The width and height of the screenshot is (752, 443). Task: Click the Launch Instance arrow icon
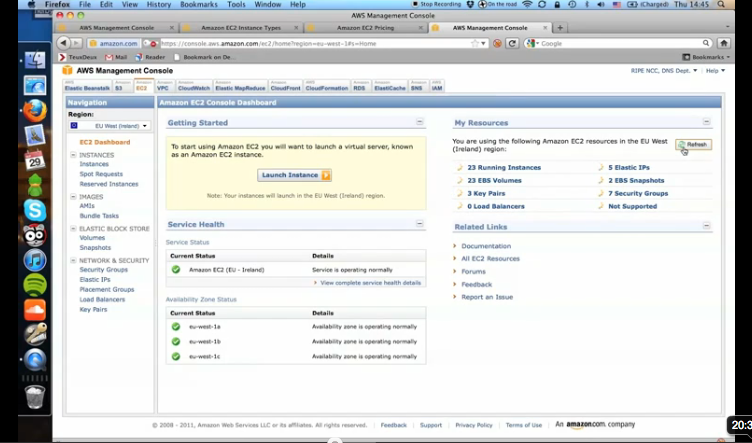pos(326,175)
